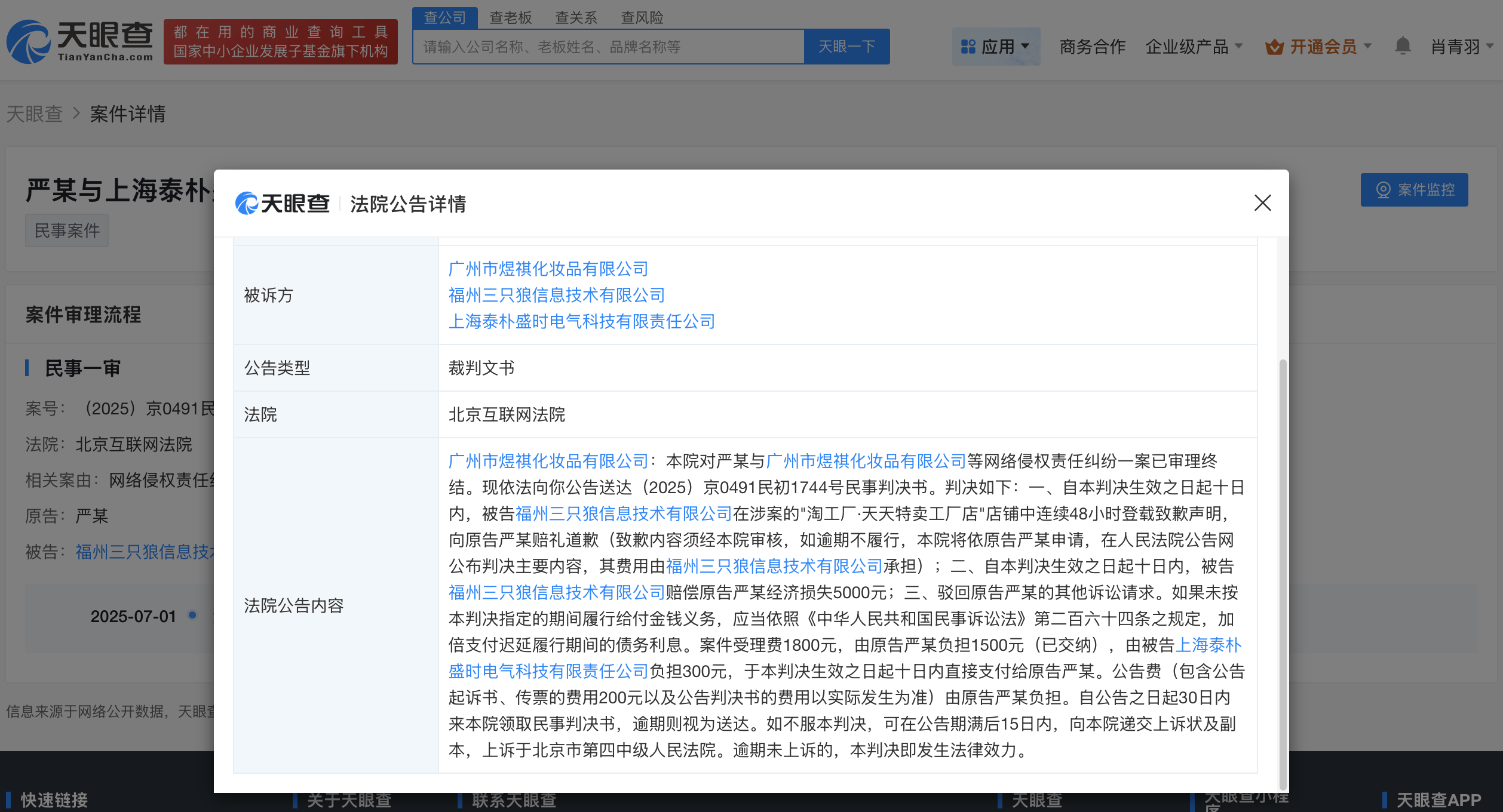Open 上海泰朴盛时电气科技有限责任公司 in the defendant list
The image size is (1503, 812).
pos(582,321)
